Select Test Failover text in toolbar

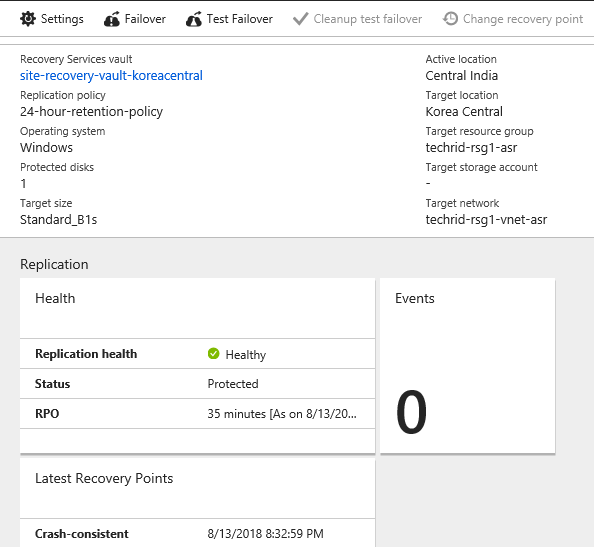coord(239,19)
